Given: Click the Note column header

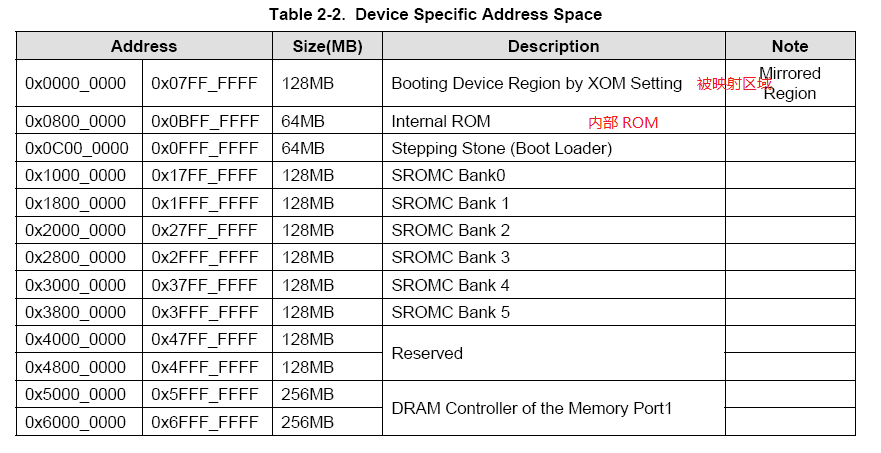Looking at the screenshot, I should 789,46.
